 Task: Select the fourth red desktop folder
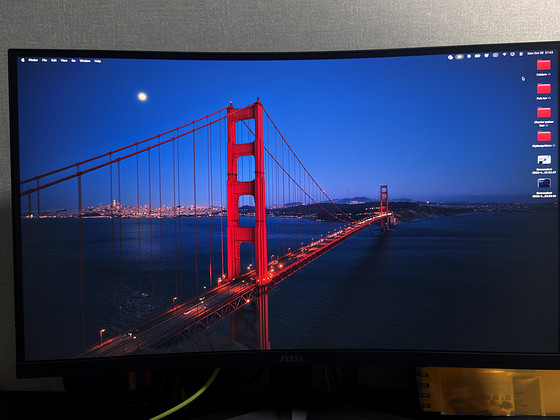(544, 136)
